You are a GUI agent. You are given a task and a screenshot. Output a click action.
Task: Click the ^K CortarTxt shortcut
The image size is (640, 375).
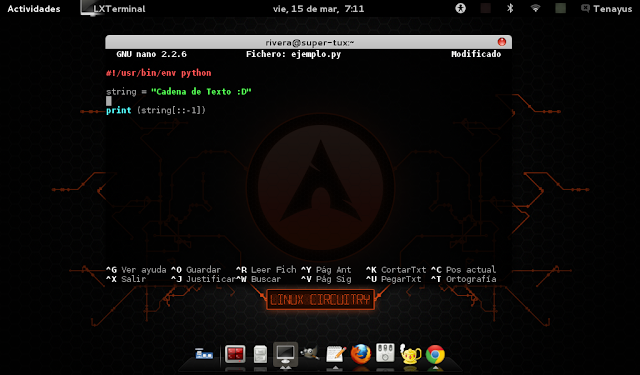pos(396,270)
